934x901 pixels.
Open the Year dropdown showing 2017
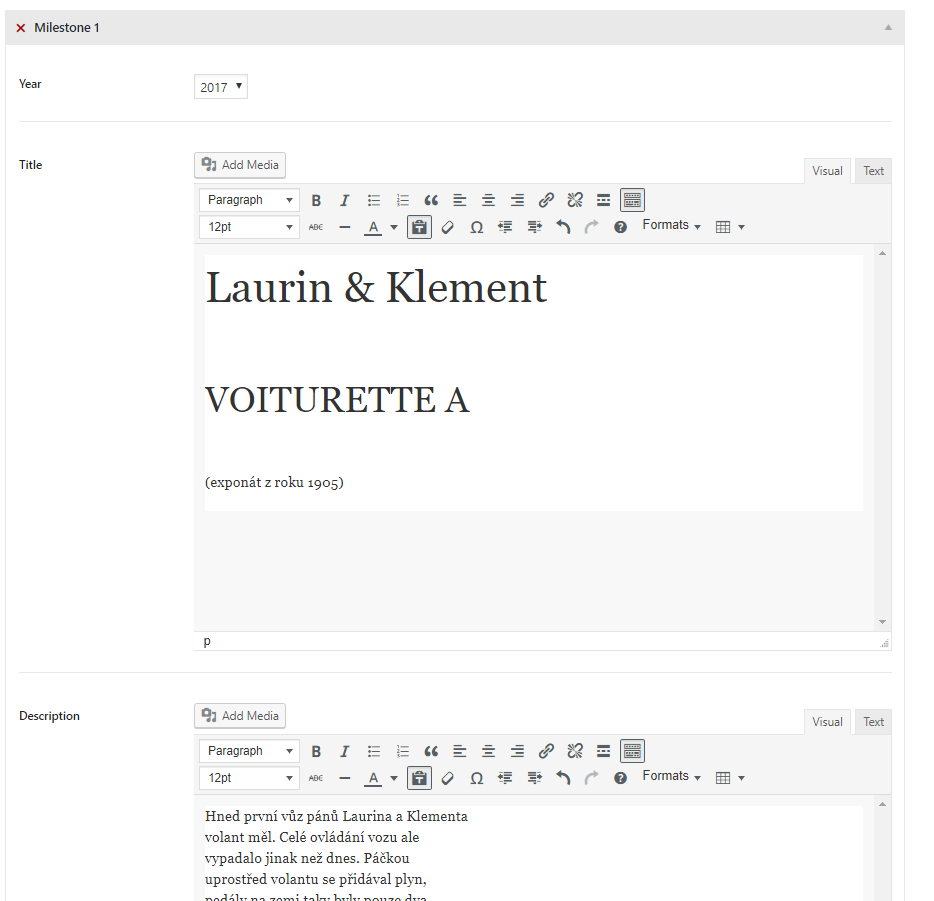[221, 87]
